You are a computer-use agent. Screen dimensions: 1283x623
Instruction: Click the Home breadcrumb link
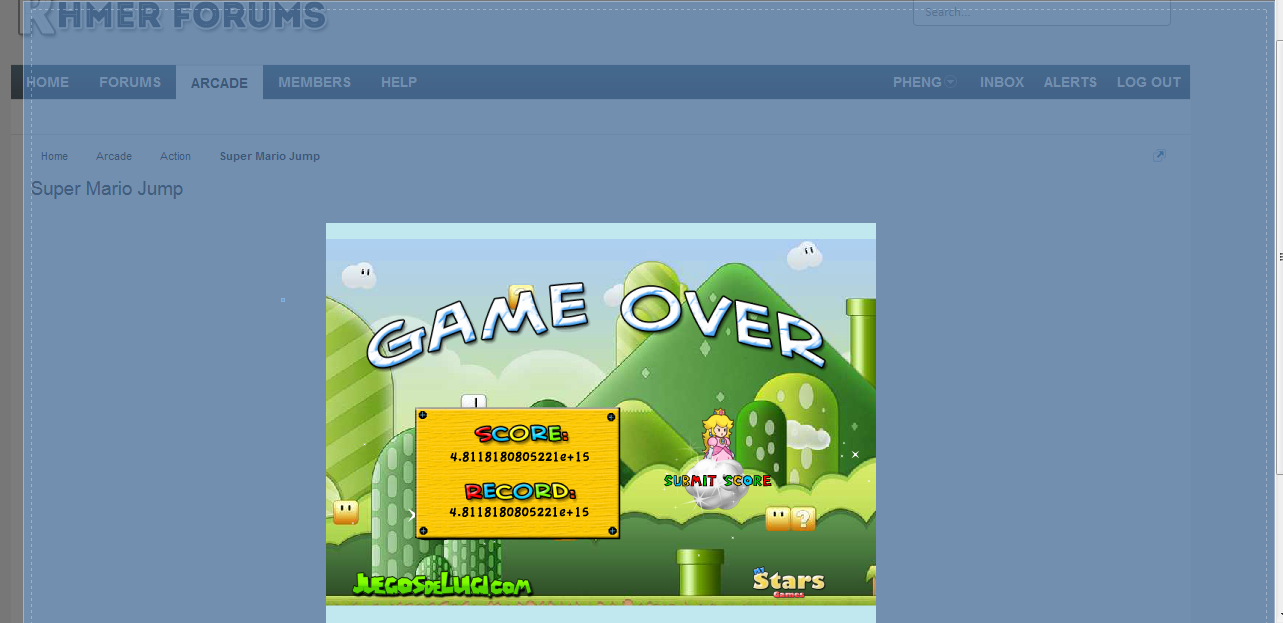coord(55,156)
